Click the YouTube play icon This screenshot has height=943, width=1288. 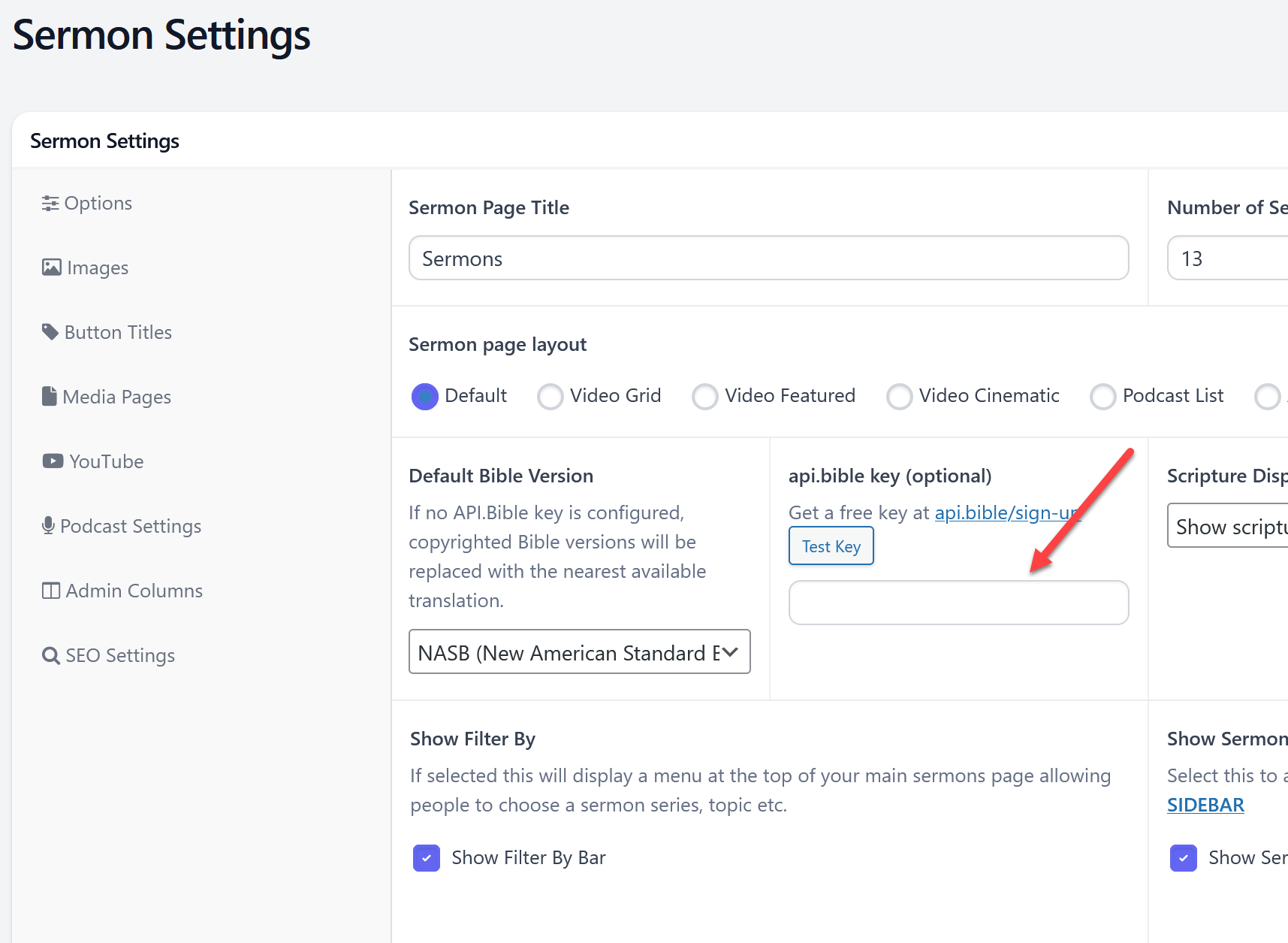(53, 461)
